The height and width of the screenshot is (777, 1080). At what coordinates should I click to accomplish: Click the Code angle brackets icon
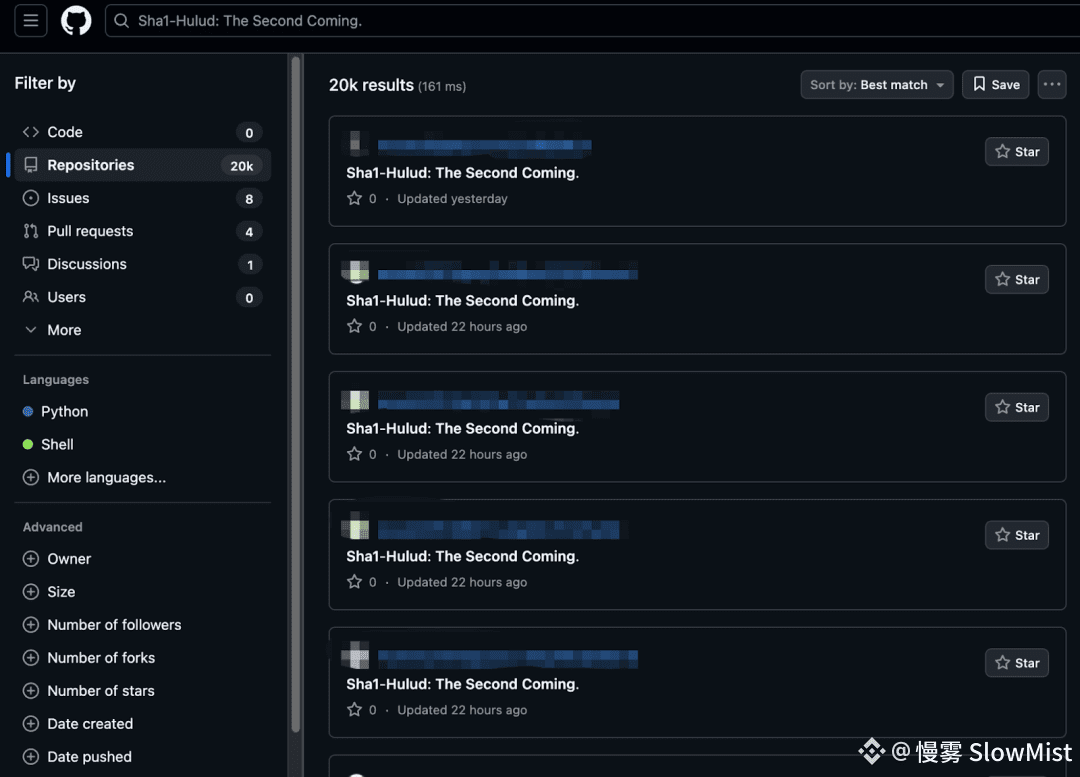click(x=30, y=132)
